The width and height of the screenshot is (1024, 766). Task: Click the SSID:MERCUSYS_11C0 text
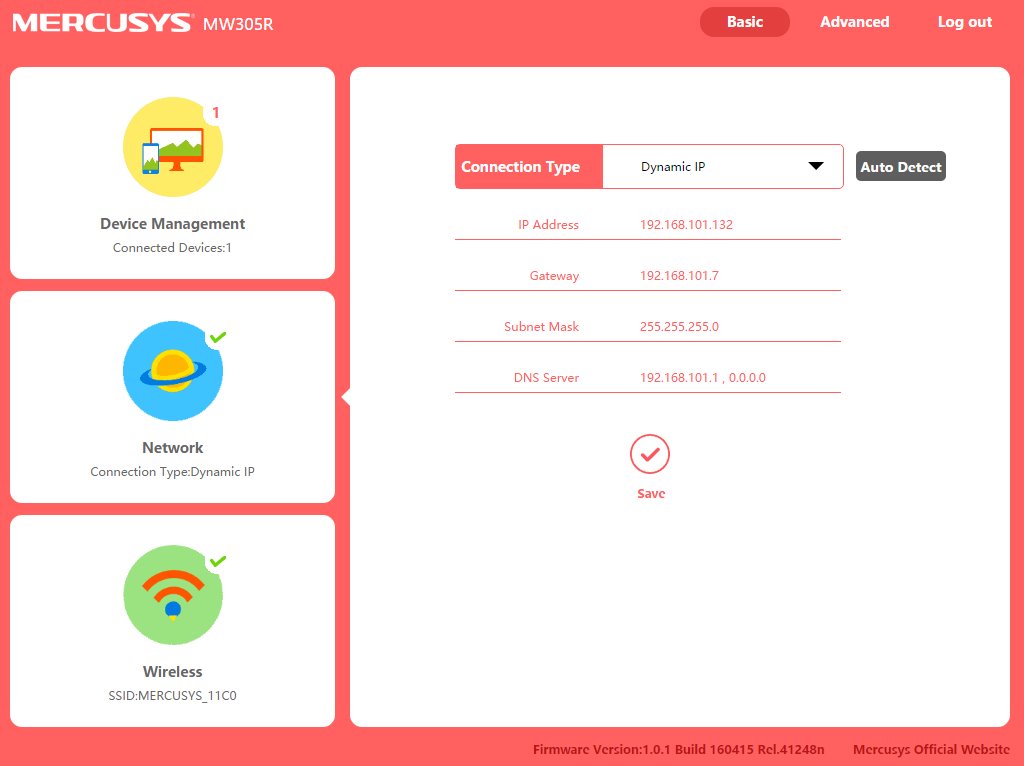pos(172,695)
